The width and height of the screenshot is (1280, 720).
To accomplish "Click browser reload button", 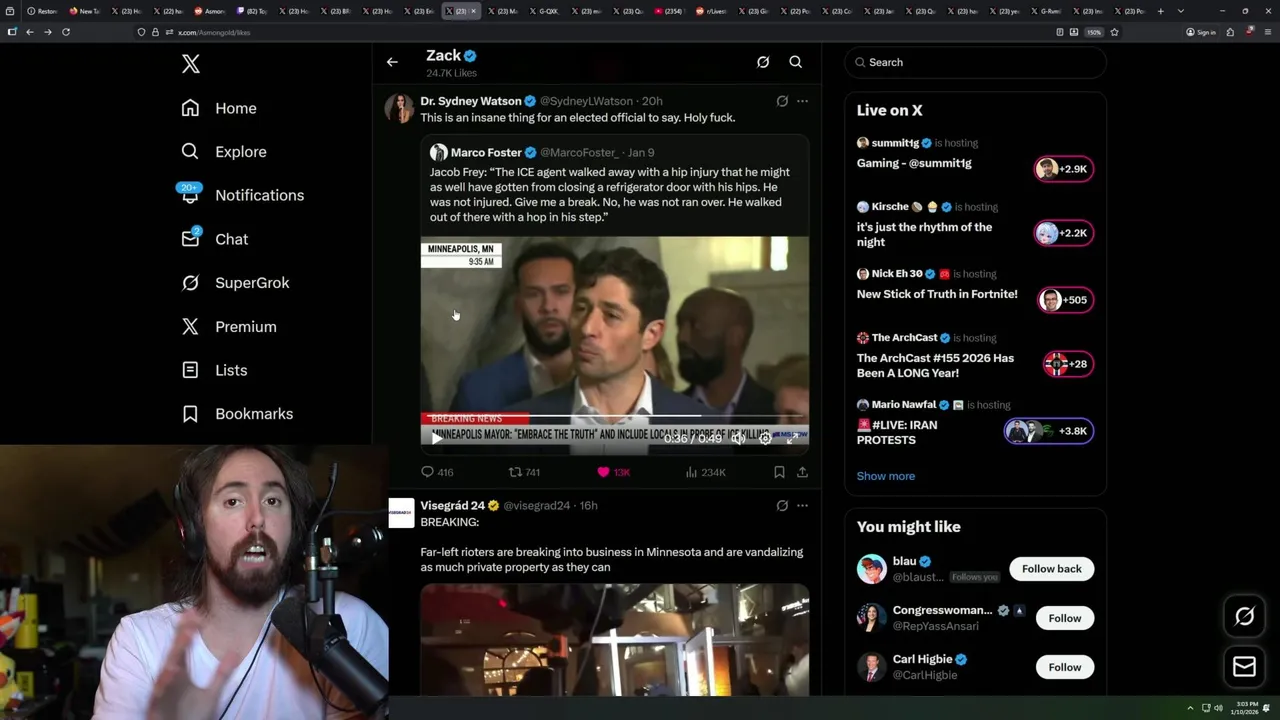I will [x=66, y=32].
